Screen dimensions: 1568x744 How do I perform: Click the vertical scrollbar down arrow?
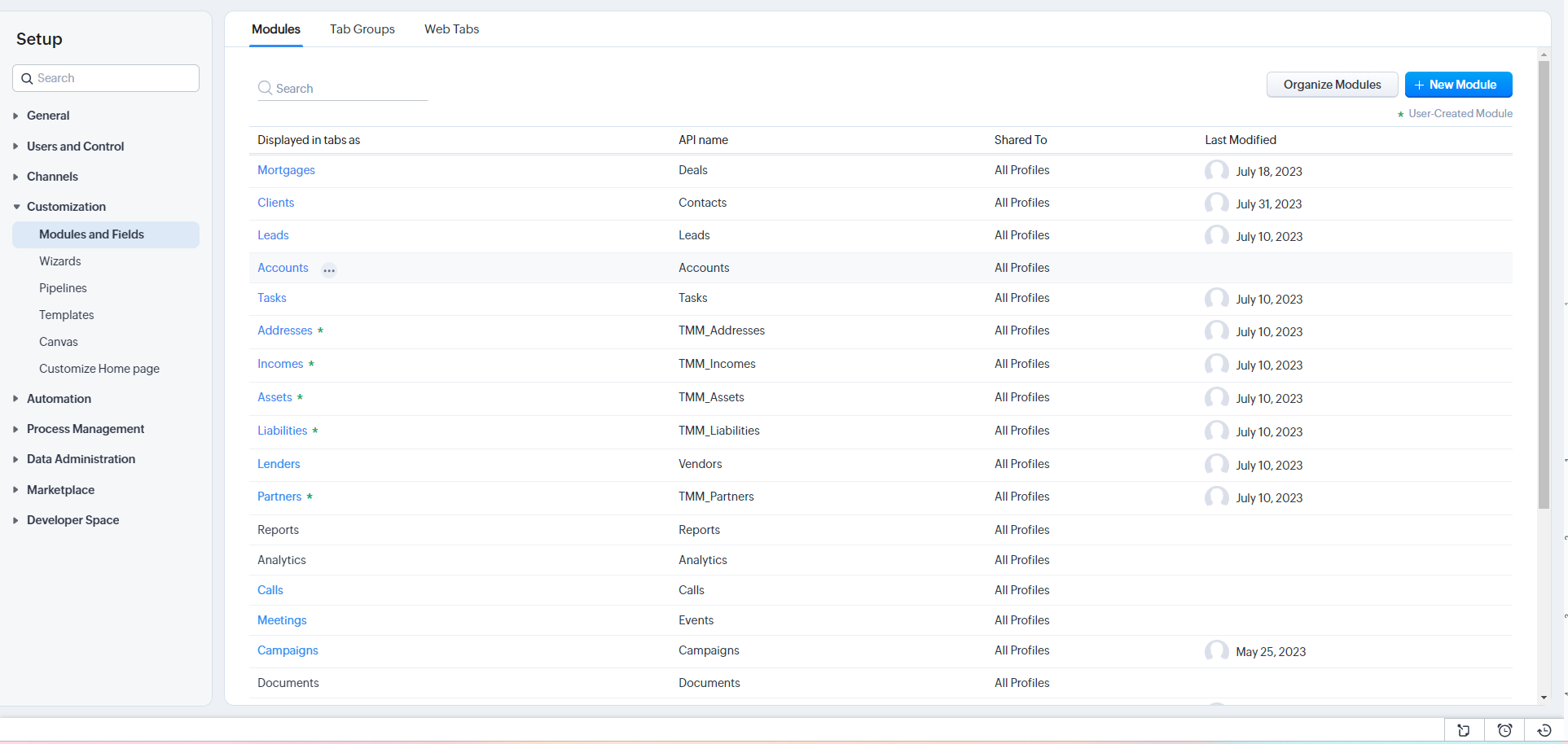(x=1544, y=698)
